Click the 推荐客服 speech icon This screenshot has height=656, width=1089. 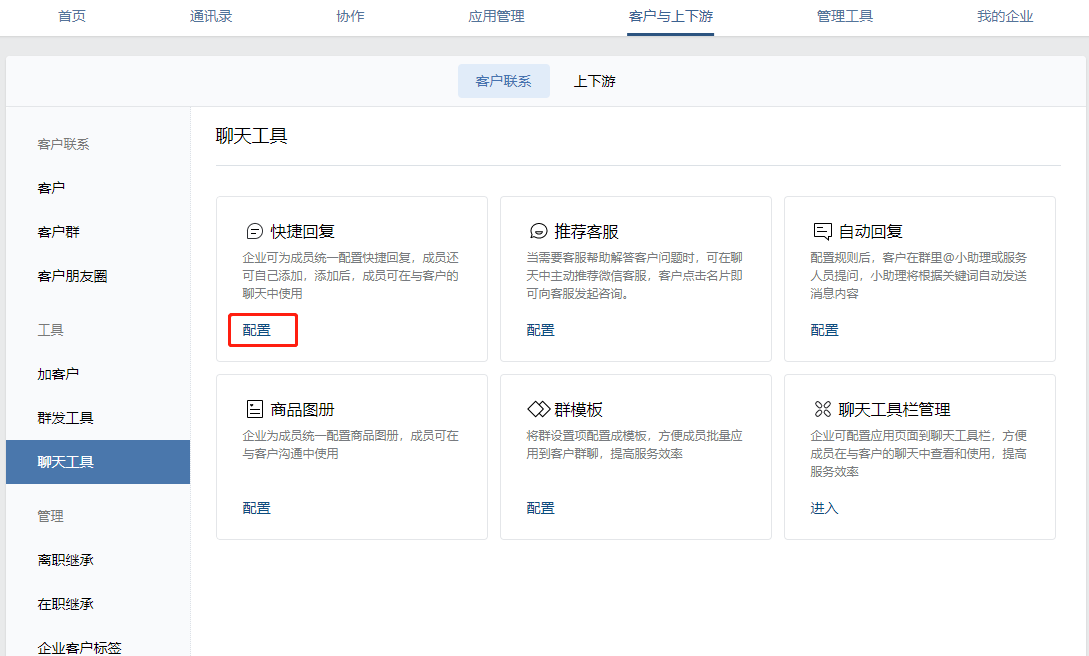[x=540, y=229]
